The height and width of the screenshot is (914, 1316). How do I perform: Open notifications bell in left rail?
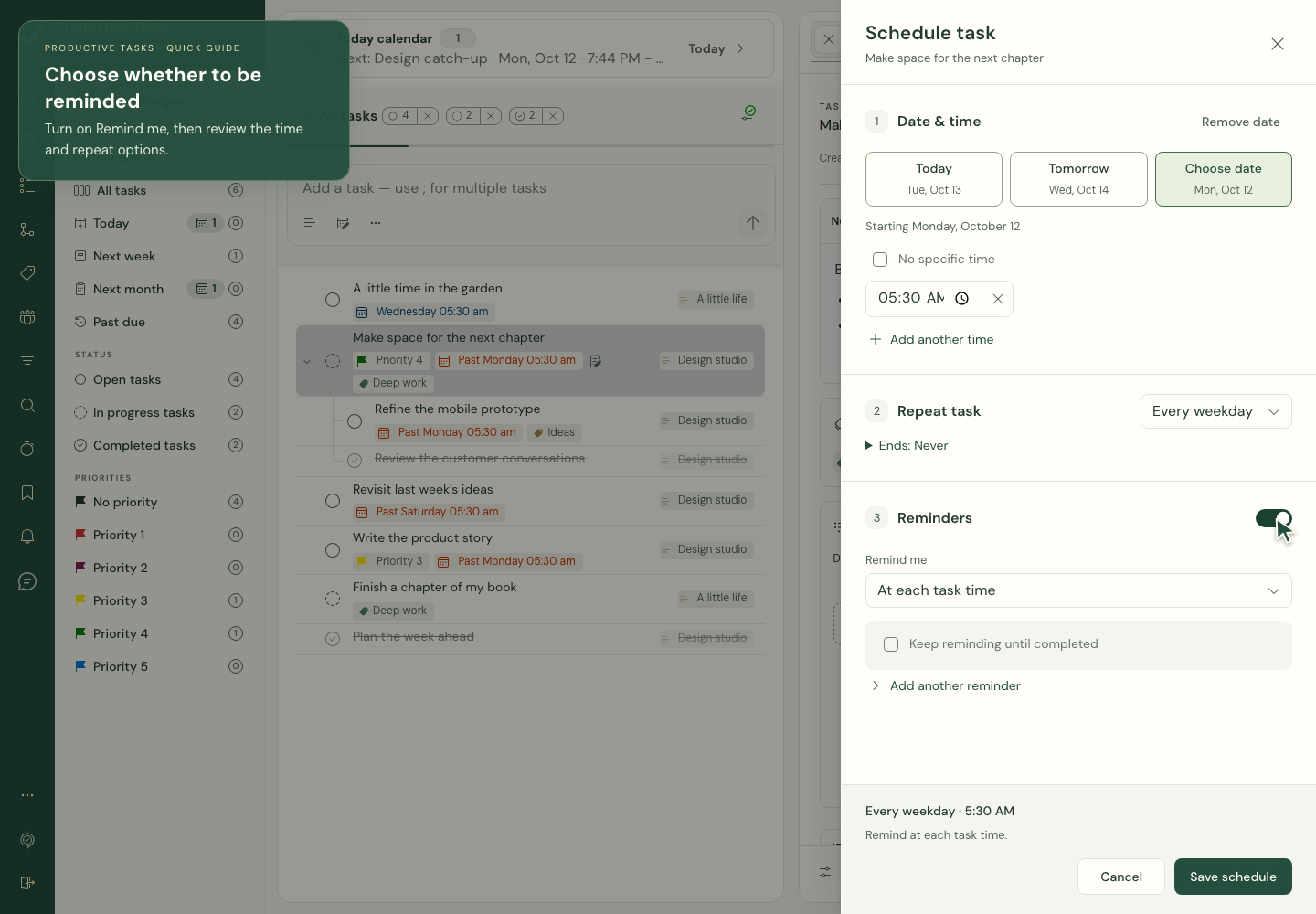pos(27,537)
